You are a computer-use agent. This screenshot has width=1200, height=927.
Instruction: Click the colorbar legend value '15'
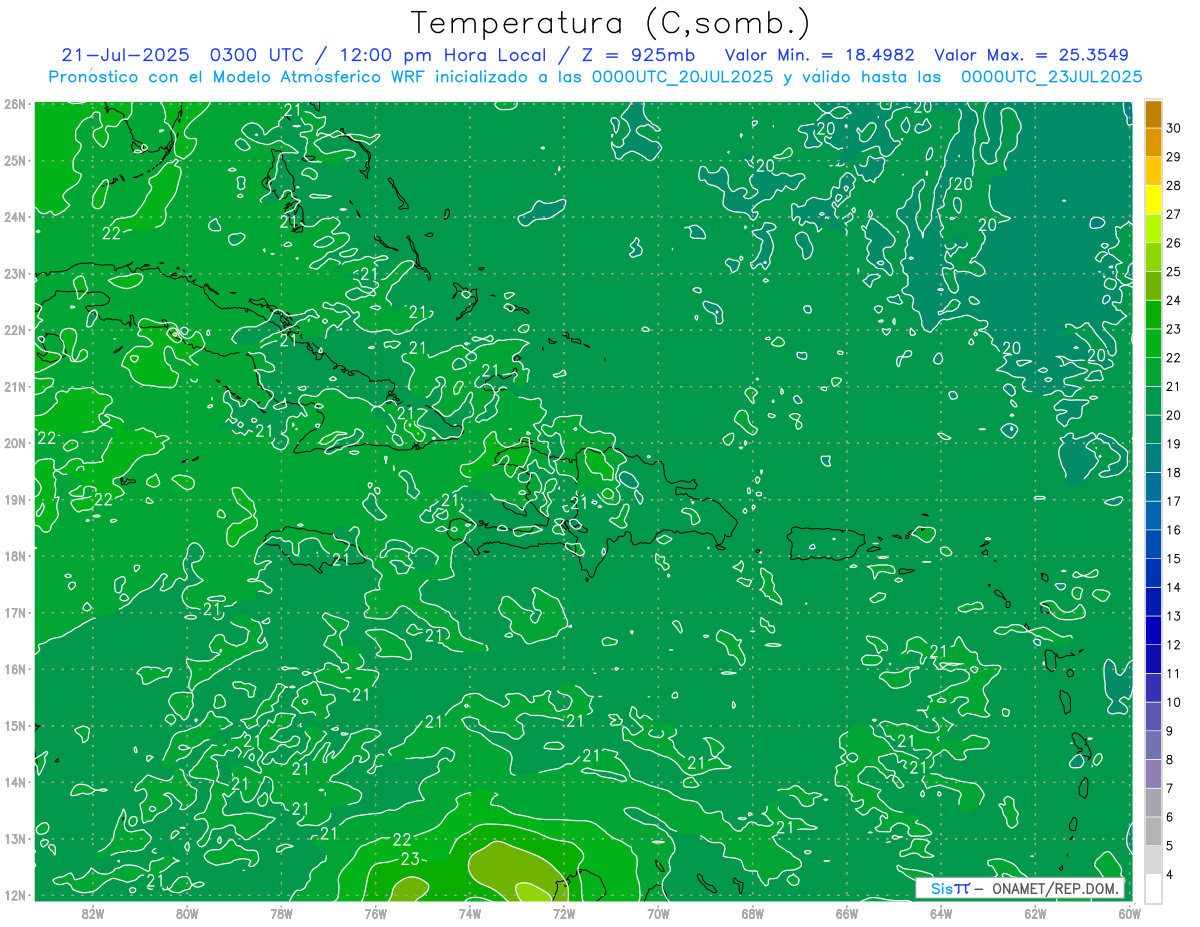[x=1173, y=559]
